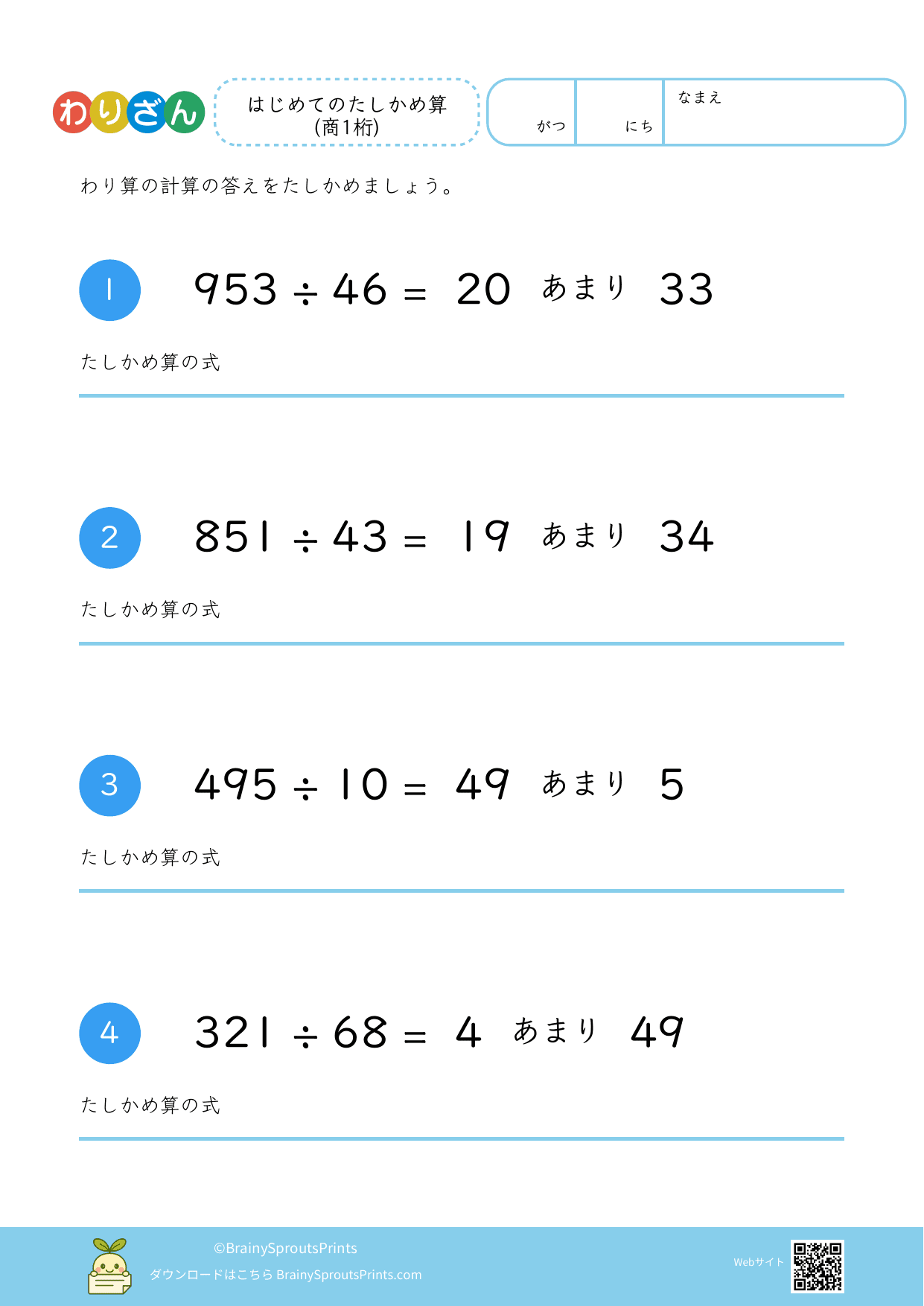Click the instruction text わり算の計算の答え
Screen dimensions: 924x1306
(267, 186)
